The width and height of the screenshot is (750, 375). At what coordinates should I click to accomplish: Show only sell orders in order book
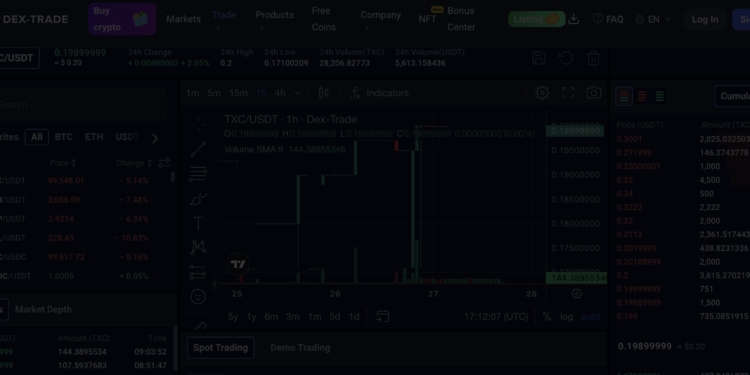642,96
